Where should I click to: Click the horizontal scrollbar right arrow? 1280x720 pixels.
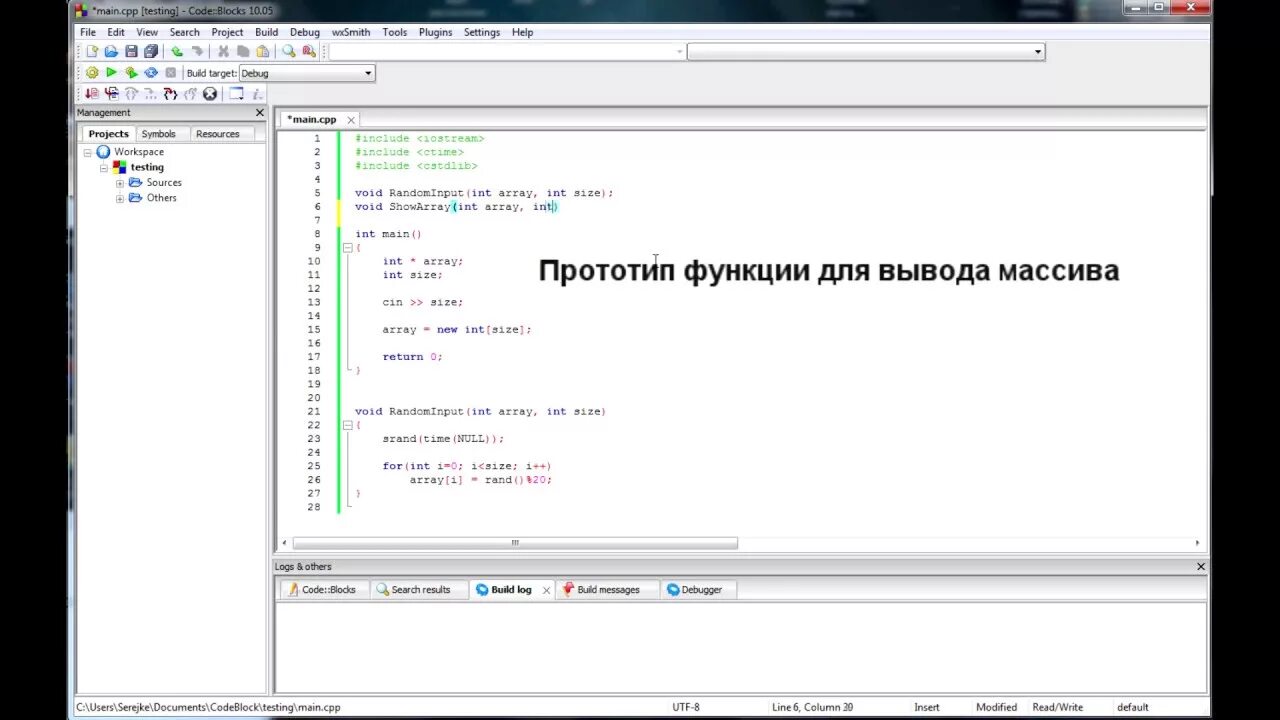tap(1198, 543)
